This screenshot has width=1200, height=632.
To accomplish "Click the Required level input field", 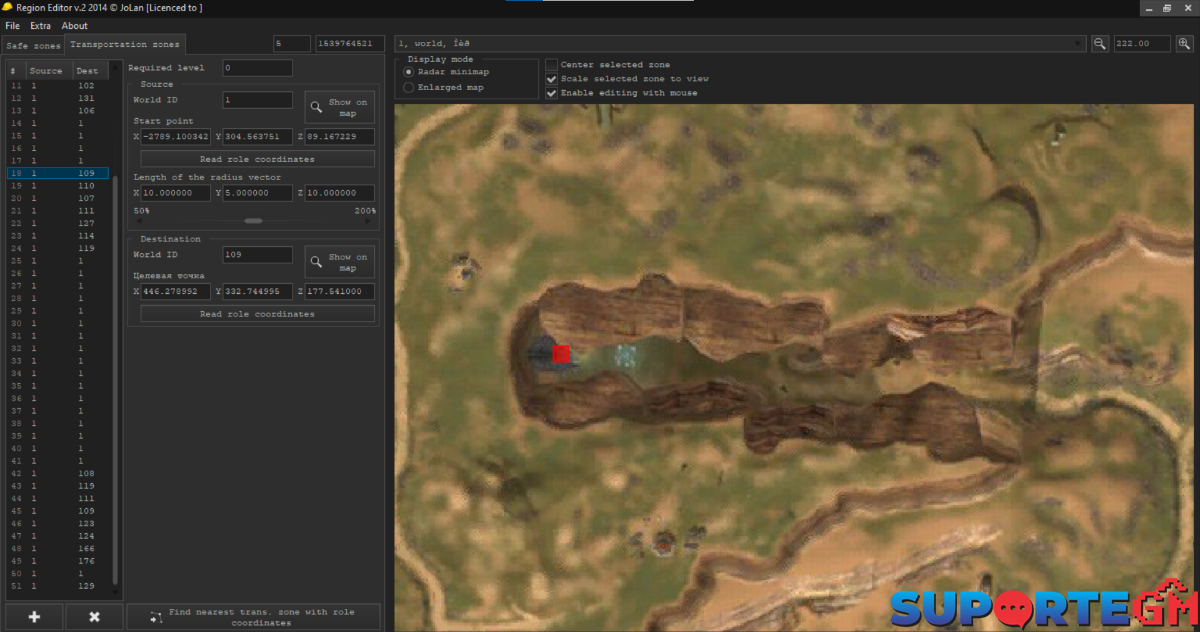I will pyautogui.click(x=258, y=68).
